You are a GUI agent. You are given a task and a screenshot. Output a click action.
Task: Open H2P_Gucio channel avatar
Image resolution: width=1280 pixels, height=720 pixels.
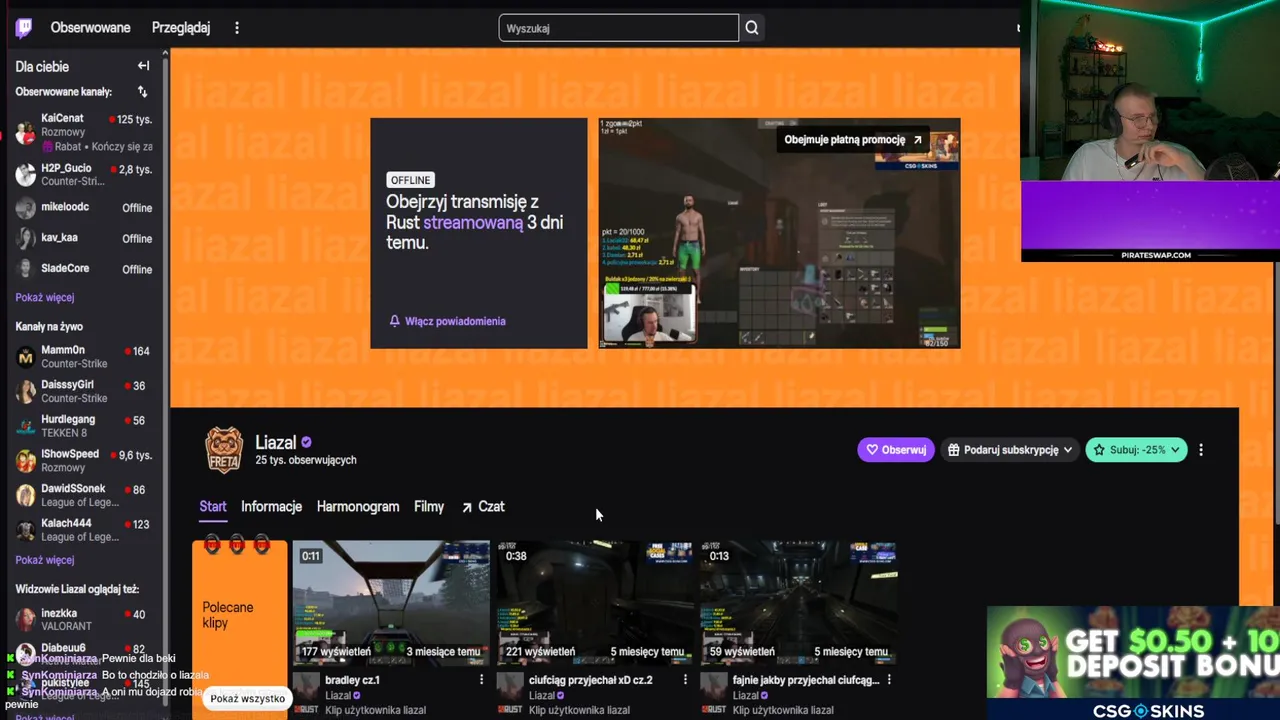click(x=26, y=175)
